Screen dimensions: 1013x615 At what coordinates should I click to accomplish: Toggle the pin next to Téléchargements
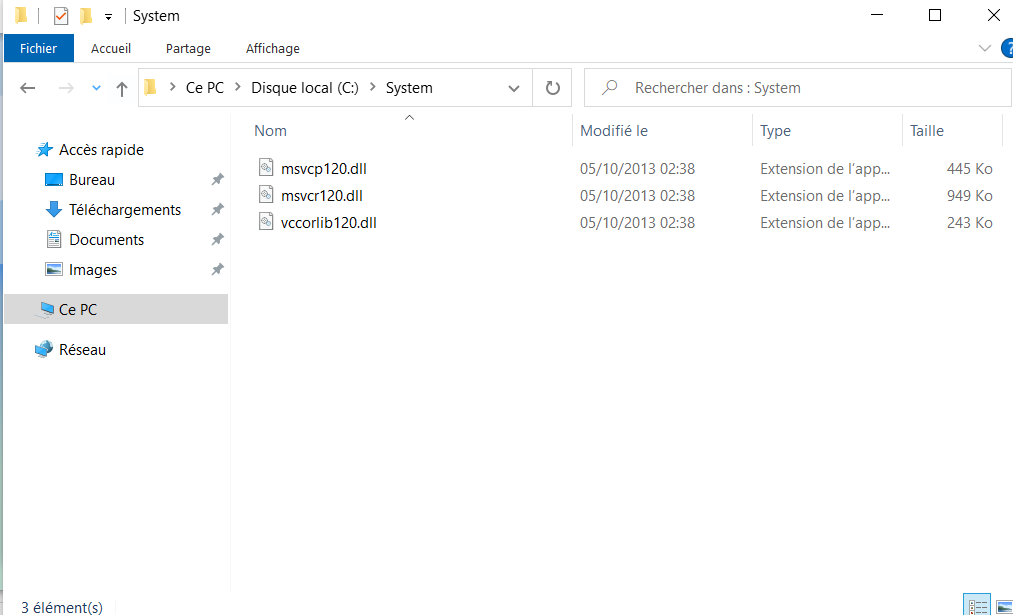click(x=217, y=210)
